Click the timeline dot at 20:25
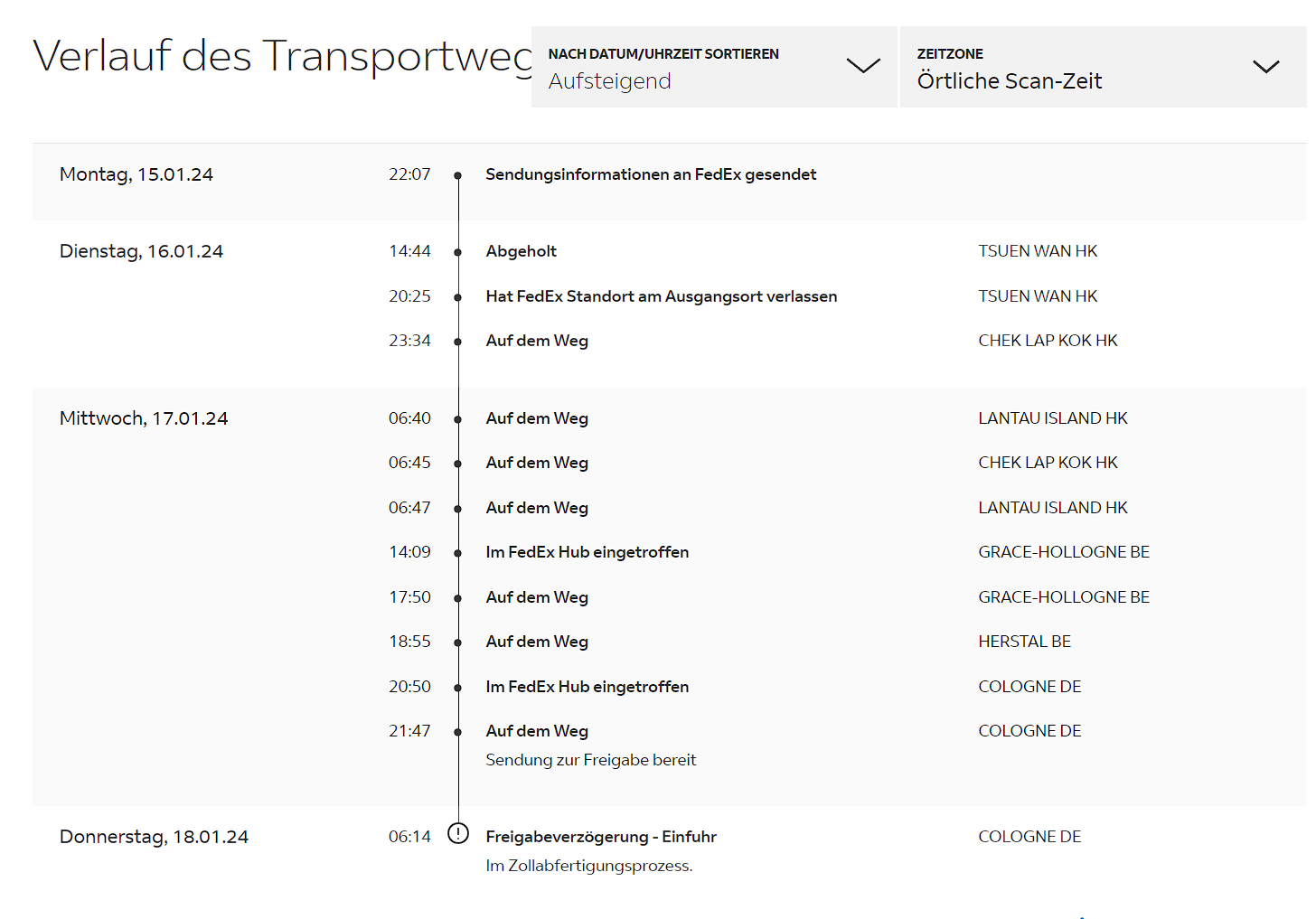 458,297
